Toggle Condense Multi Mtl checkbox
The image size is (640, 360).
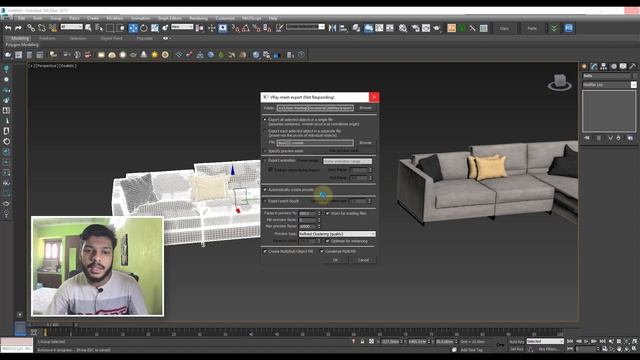(322, 251)
